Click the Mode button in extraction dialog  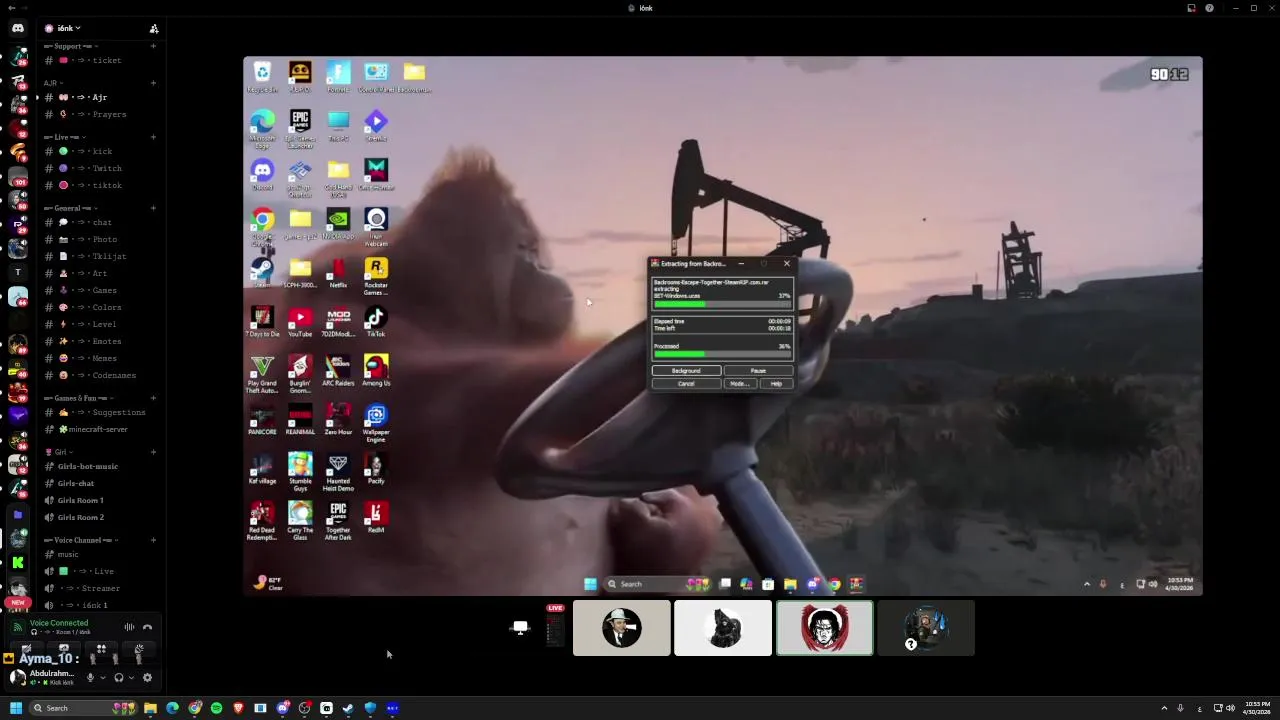(x=740, y=383)
